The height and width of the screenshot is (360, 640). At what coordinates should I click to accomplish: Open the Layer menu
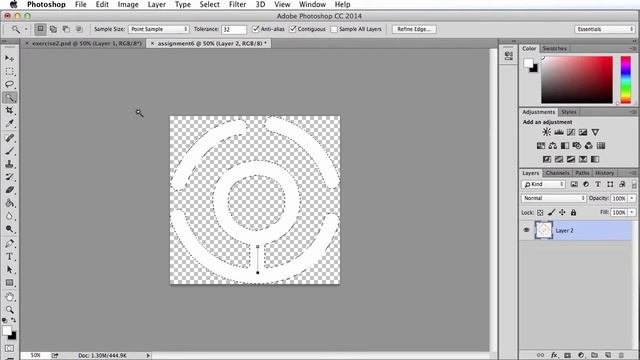click(156, 4)
